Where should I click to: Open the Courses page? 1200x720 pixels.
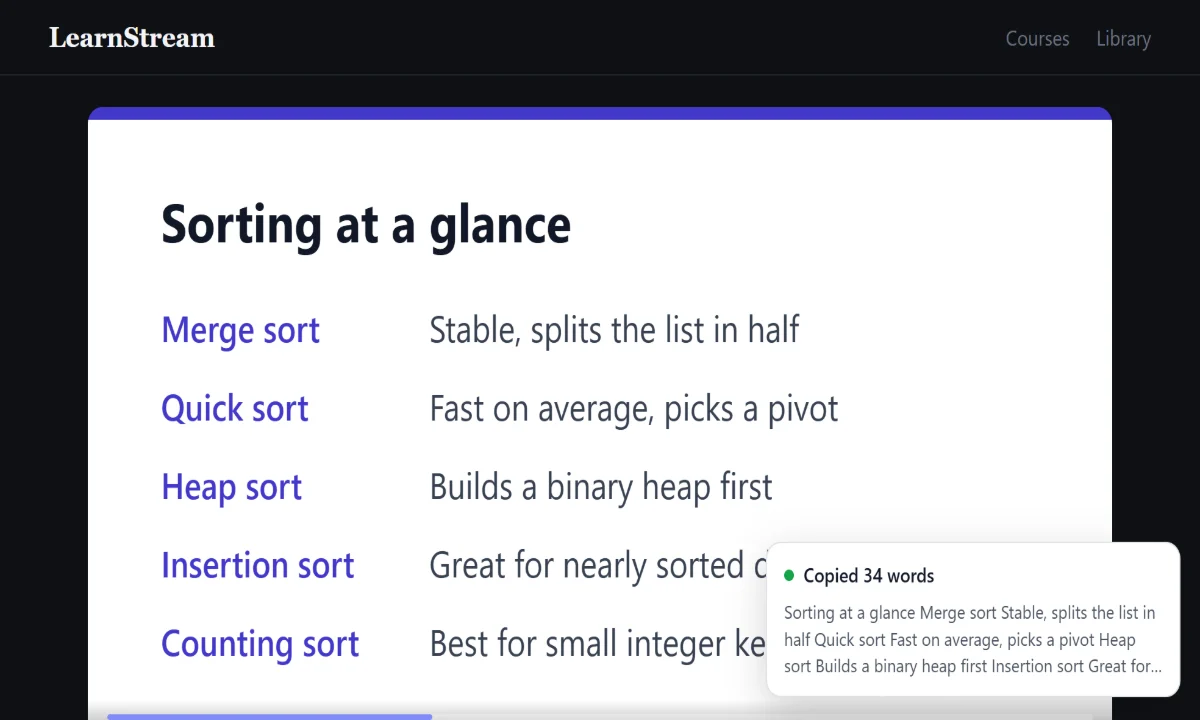point(1037,39)
